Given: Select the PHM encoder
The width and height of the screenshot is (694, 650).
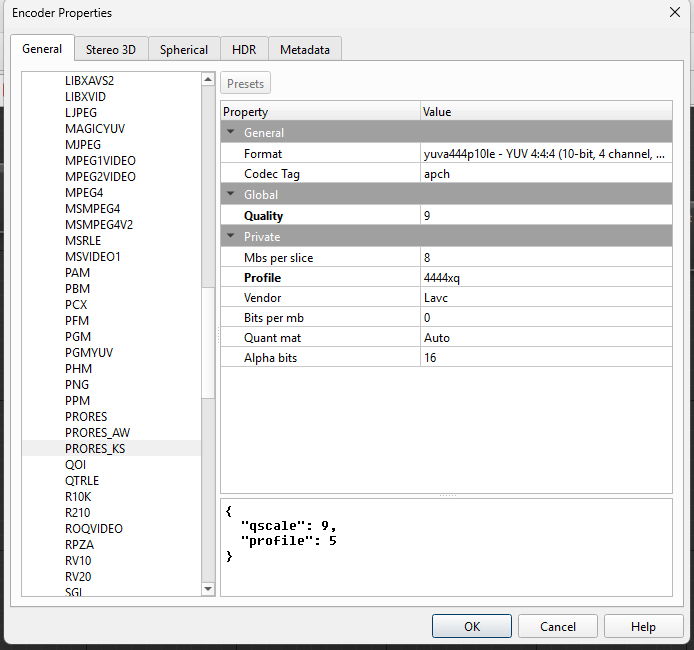Looking at the screenshot, I should [x=78, y=368].
